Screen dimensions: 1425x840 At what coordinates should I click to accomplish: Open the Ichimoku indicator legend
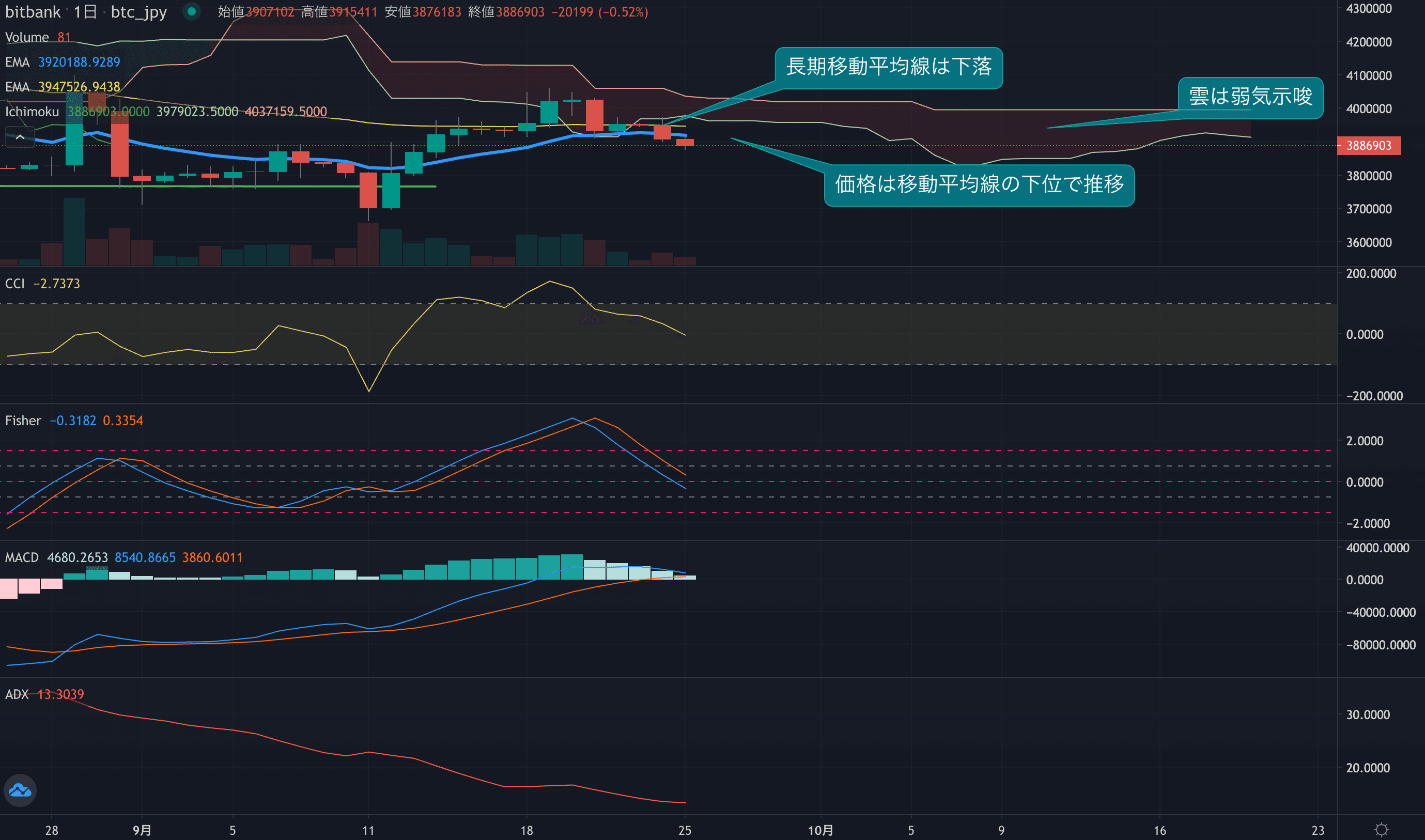pos(32,112)
